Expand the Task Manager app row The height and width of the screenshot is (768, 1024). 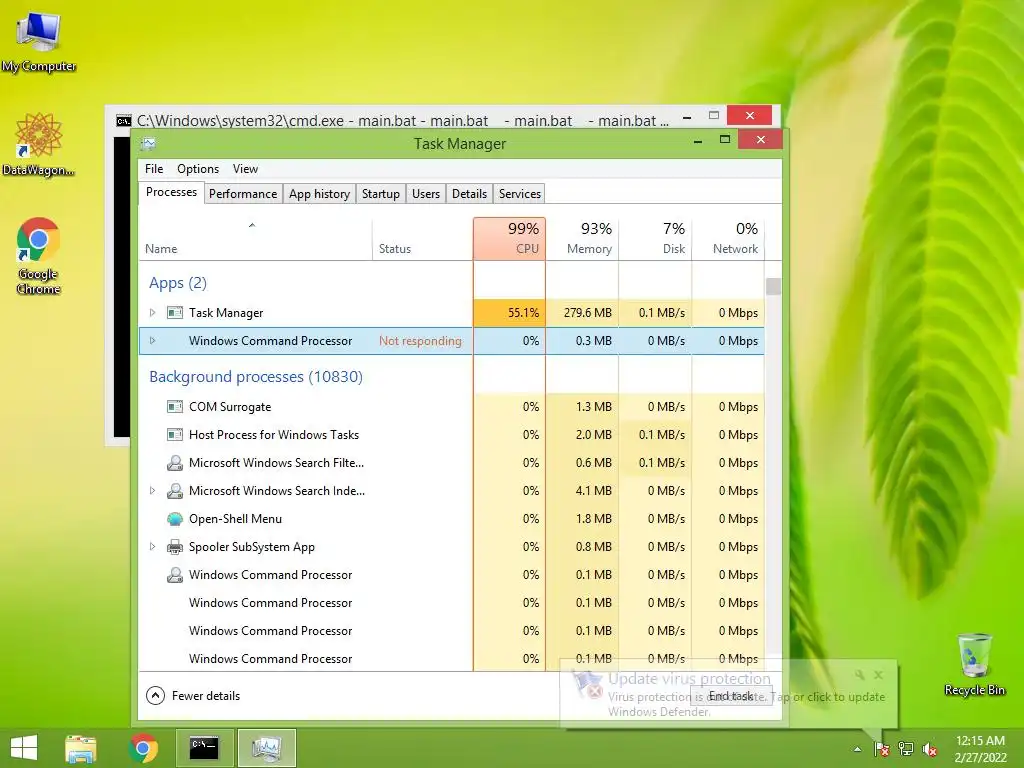coord(152,313)
